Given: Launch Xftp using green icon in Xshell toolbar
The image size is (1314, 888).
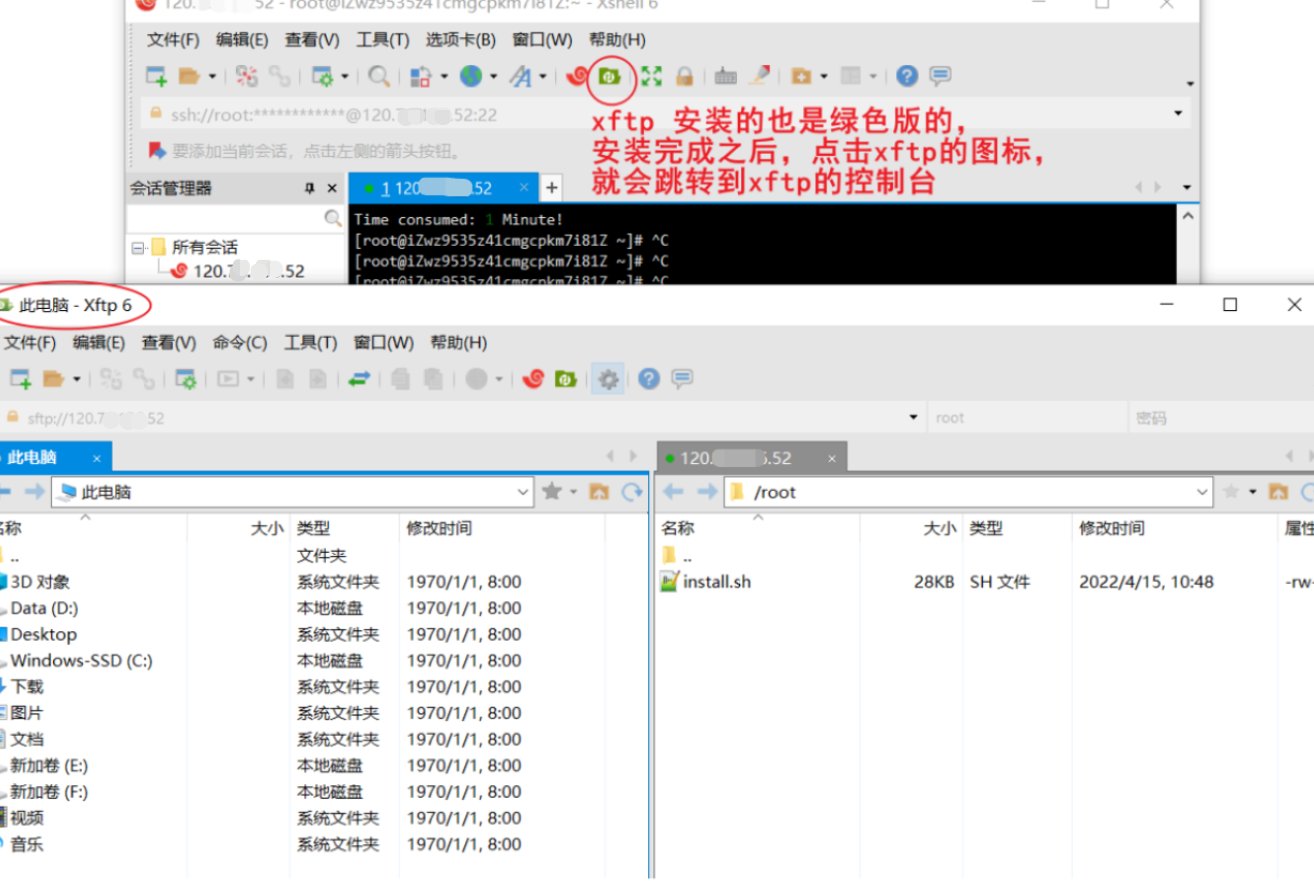Looking at the screenshot, I should (610, 76).
